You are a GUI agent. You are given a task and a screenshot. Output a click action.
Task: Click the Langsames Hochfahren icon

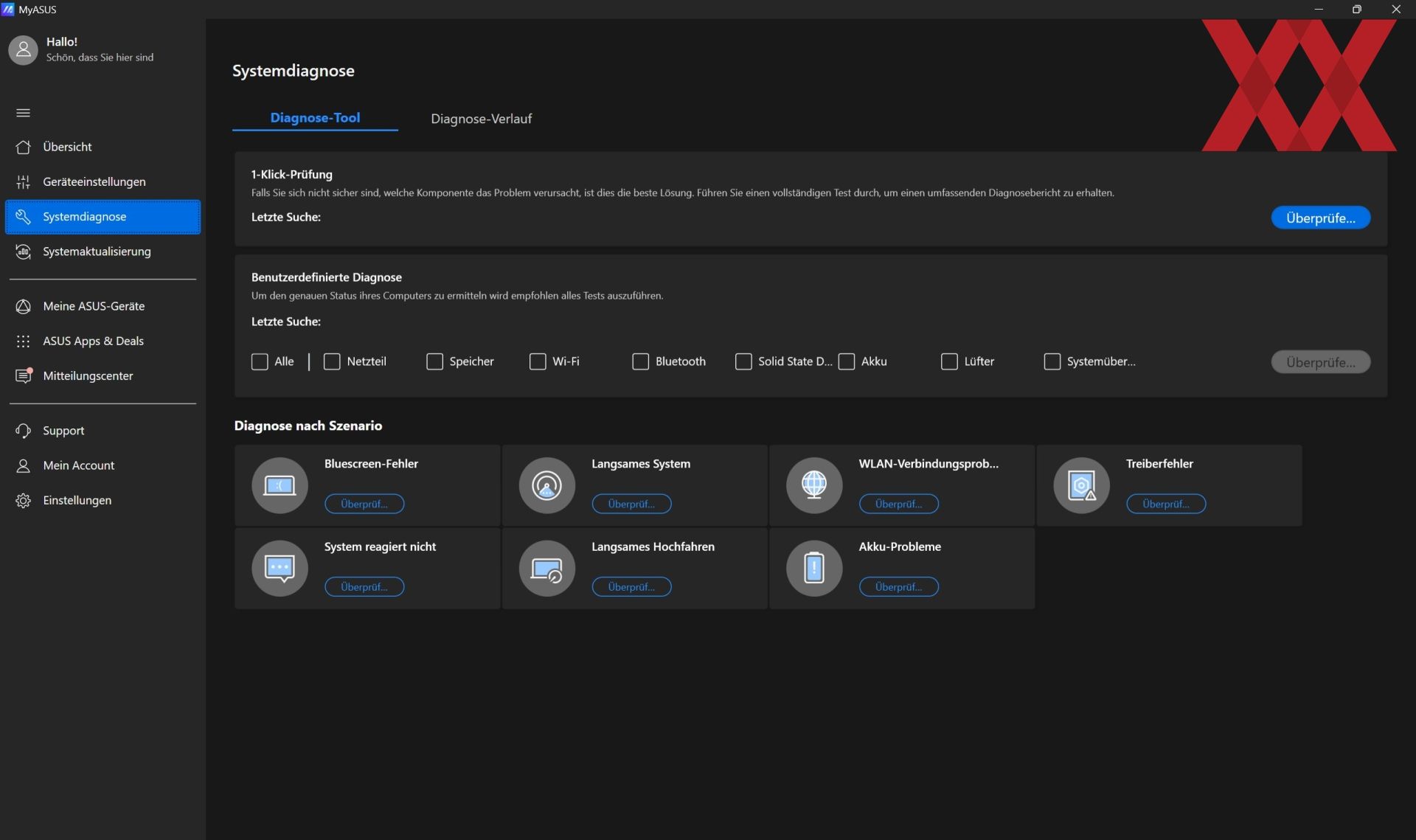click(546, 568)
